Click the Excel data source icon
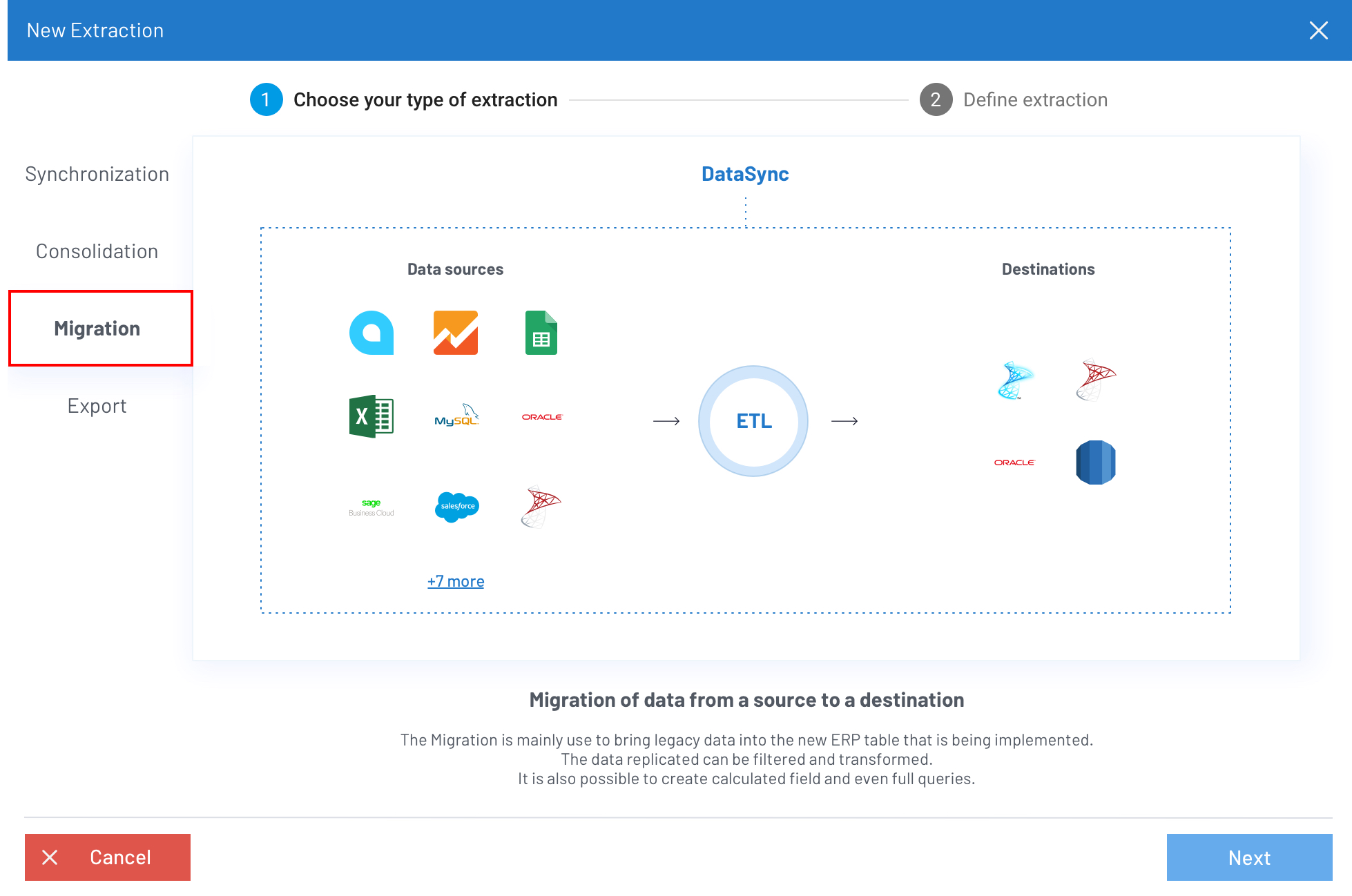The height and width of the screenshot is (896, 1352). (371, 416)
